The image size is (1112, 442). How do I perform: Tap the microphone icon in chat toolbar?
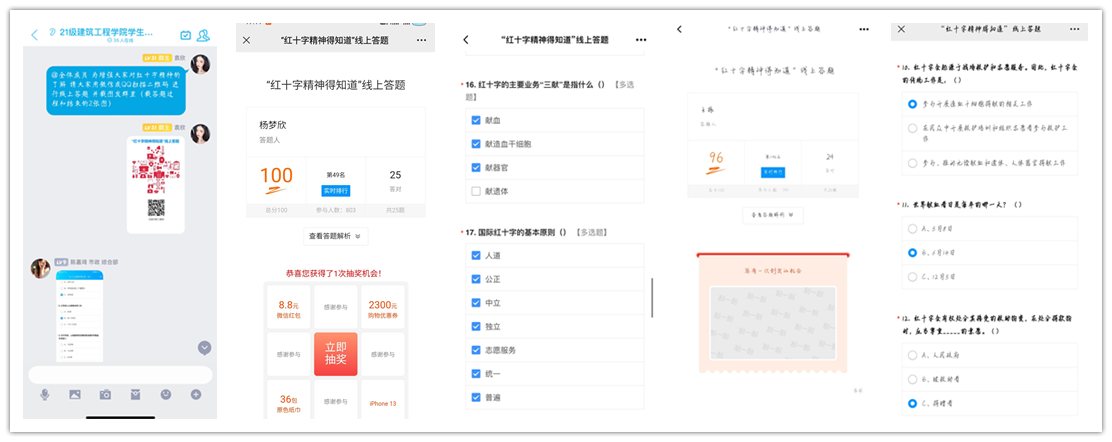tap(45, 395)
